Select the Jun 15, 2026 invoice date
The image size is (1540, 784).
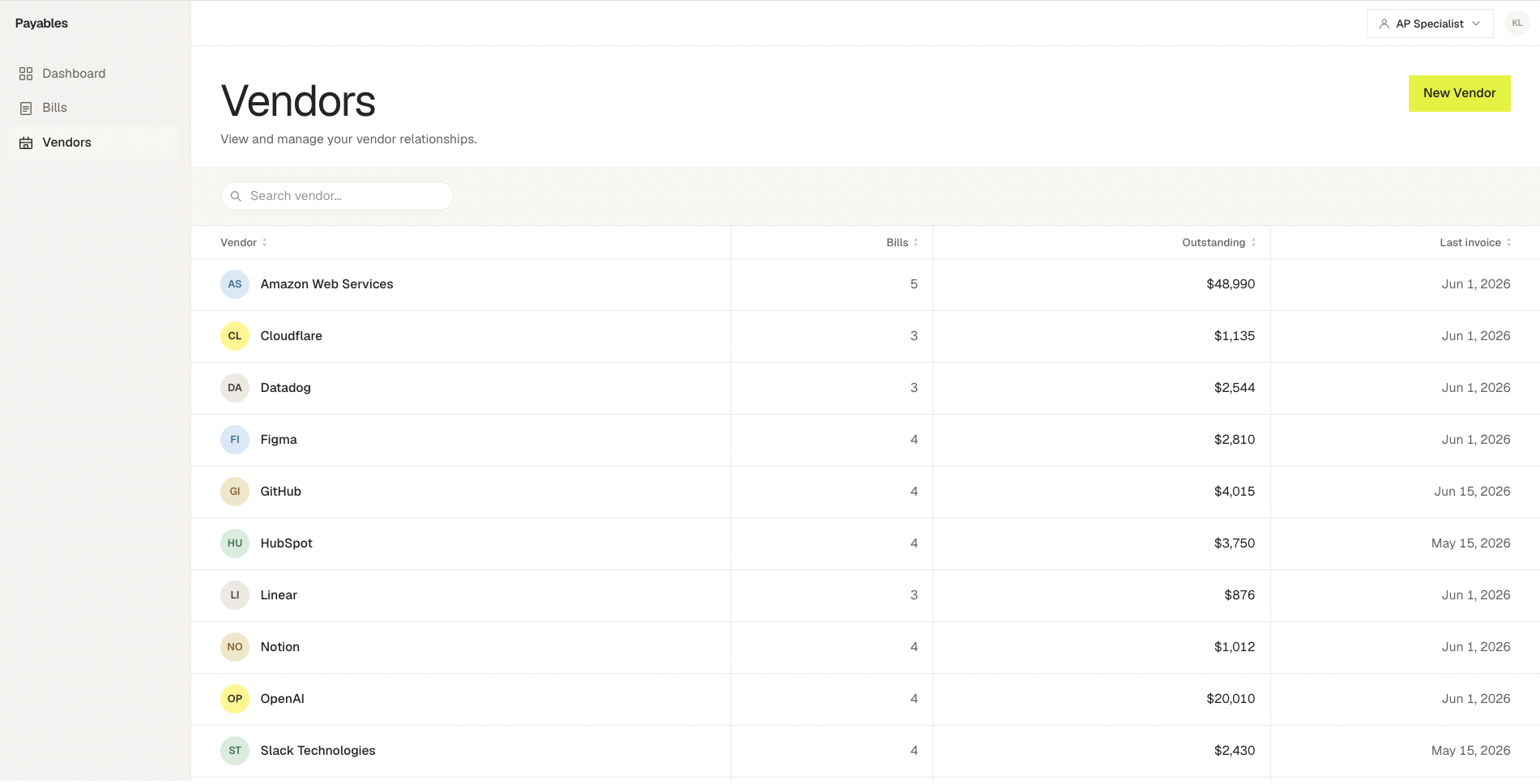(1472, 492)
